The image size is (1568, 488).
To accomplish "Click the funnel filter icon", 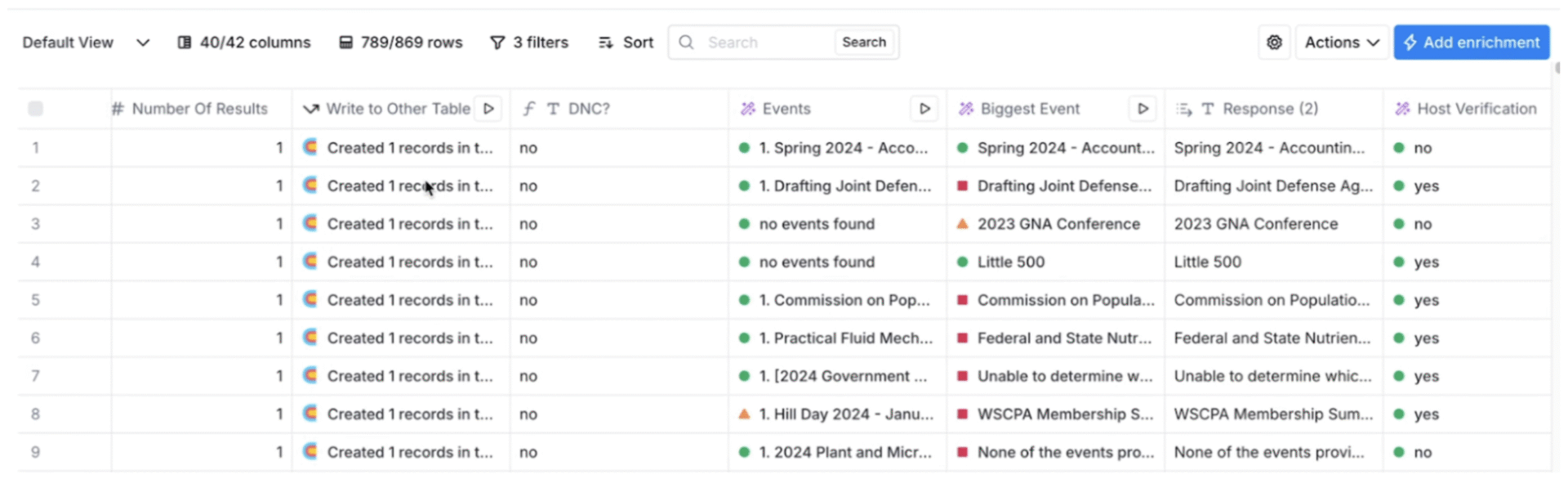I will pyautogui.click(x=497, y=43).
